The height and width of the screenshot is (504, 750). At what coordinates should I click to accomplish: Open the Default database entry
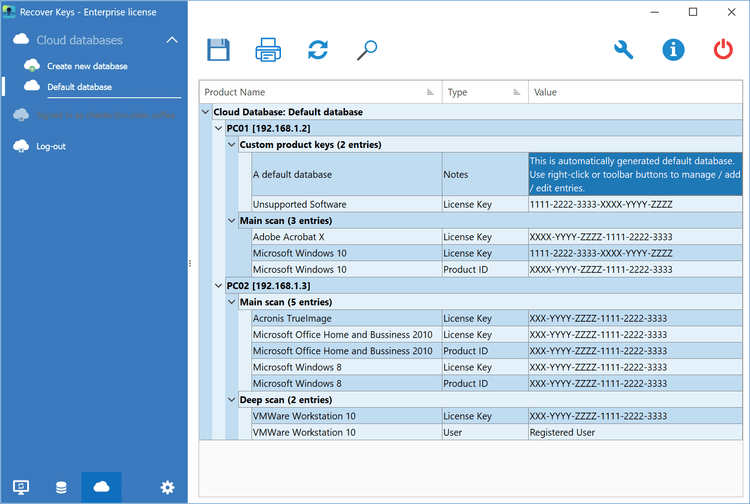[79, 87]
